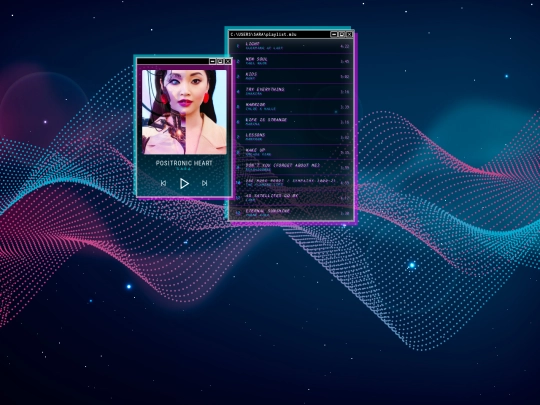This screenshot has width=540, height=405.
Task: Minimize the music player window
Action: tap(212, 61)
